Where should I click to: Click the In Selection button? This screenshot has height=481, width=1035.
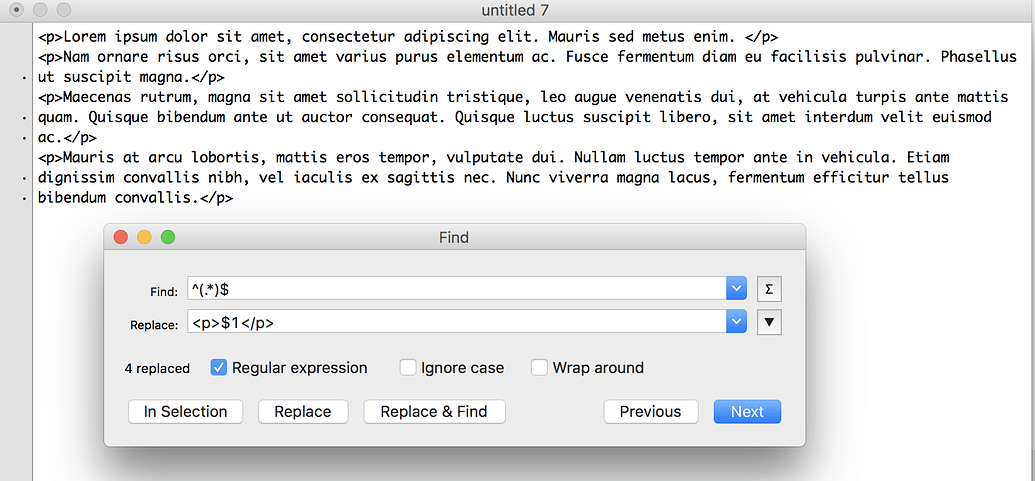coord(185,412)
